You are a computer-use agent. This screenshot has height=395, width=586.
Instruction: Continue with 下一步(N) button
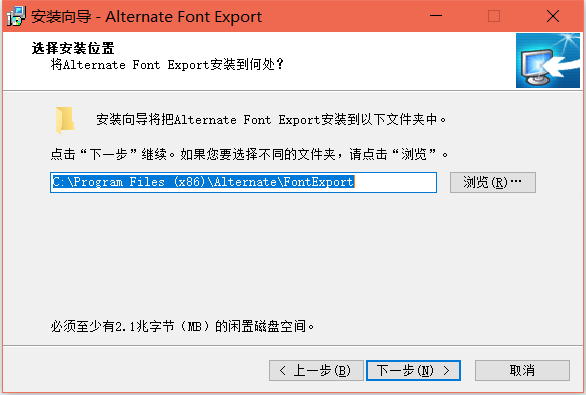coord(413,370)
